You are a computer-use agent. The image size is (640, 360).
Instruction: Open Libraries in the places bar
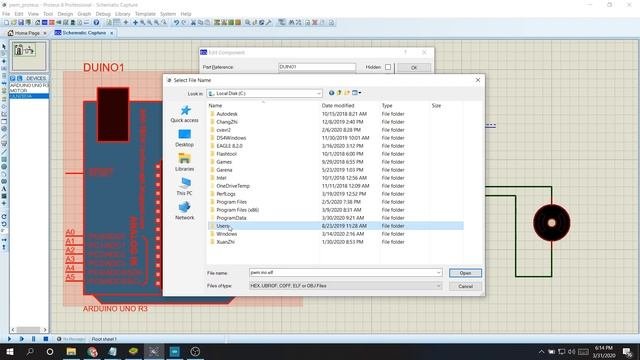[184, 162]
